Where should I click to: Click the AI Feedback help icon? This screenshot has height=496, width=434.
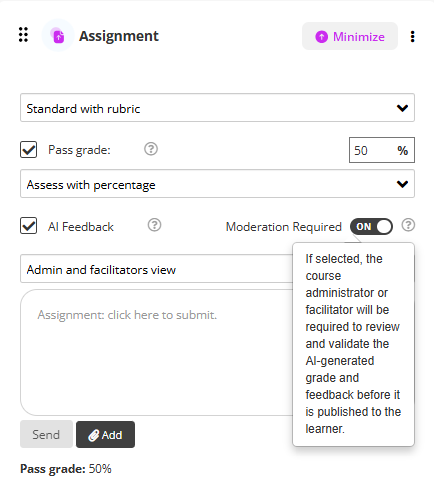[154, 225]
